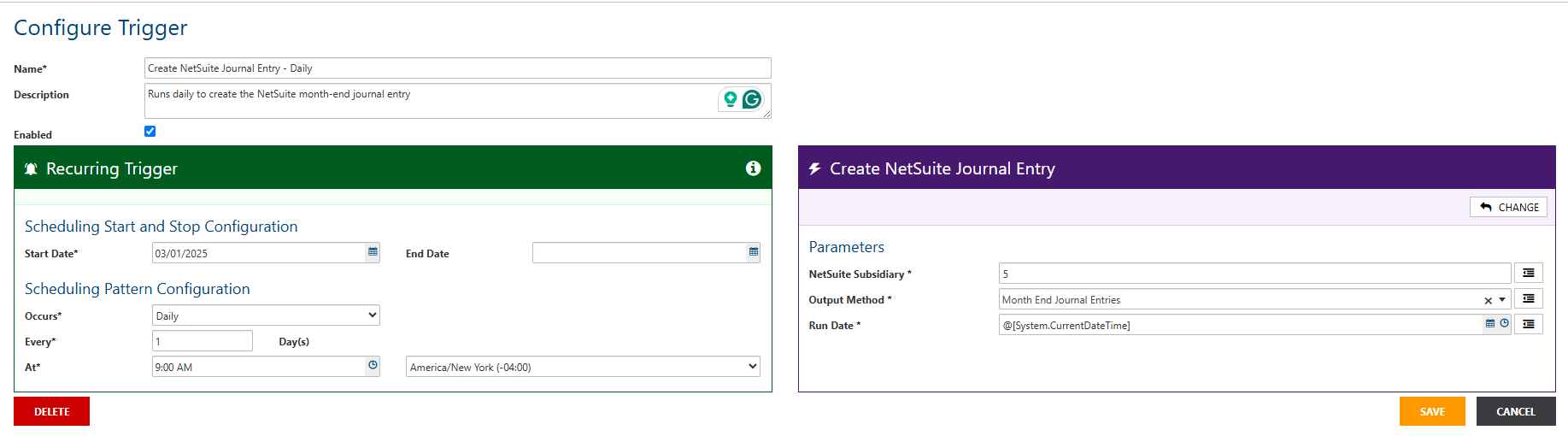This screenshot has width=1568, height=436.
Task: Clear the Output Method selection
Action: pyautogui.click(x=1488, y=300)
